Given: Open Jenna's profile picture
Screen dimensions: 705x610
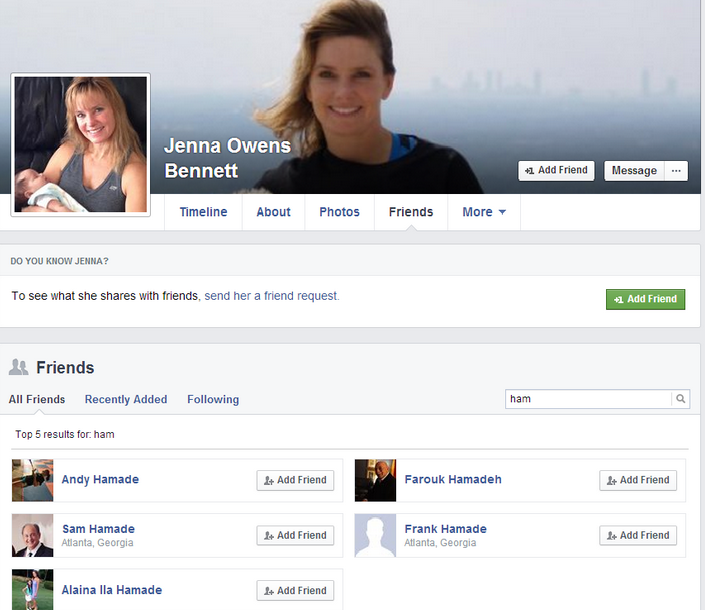Looking at the screenshot, I should click(x=80, y=144).
